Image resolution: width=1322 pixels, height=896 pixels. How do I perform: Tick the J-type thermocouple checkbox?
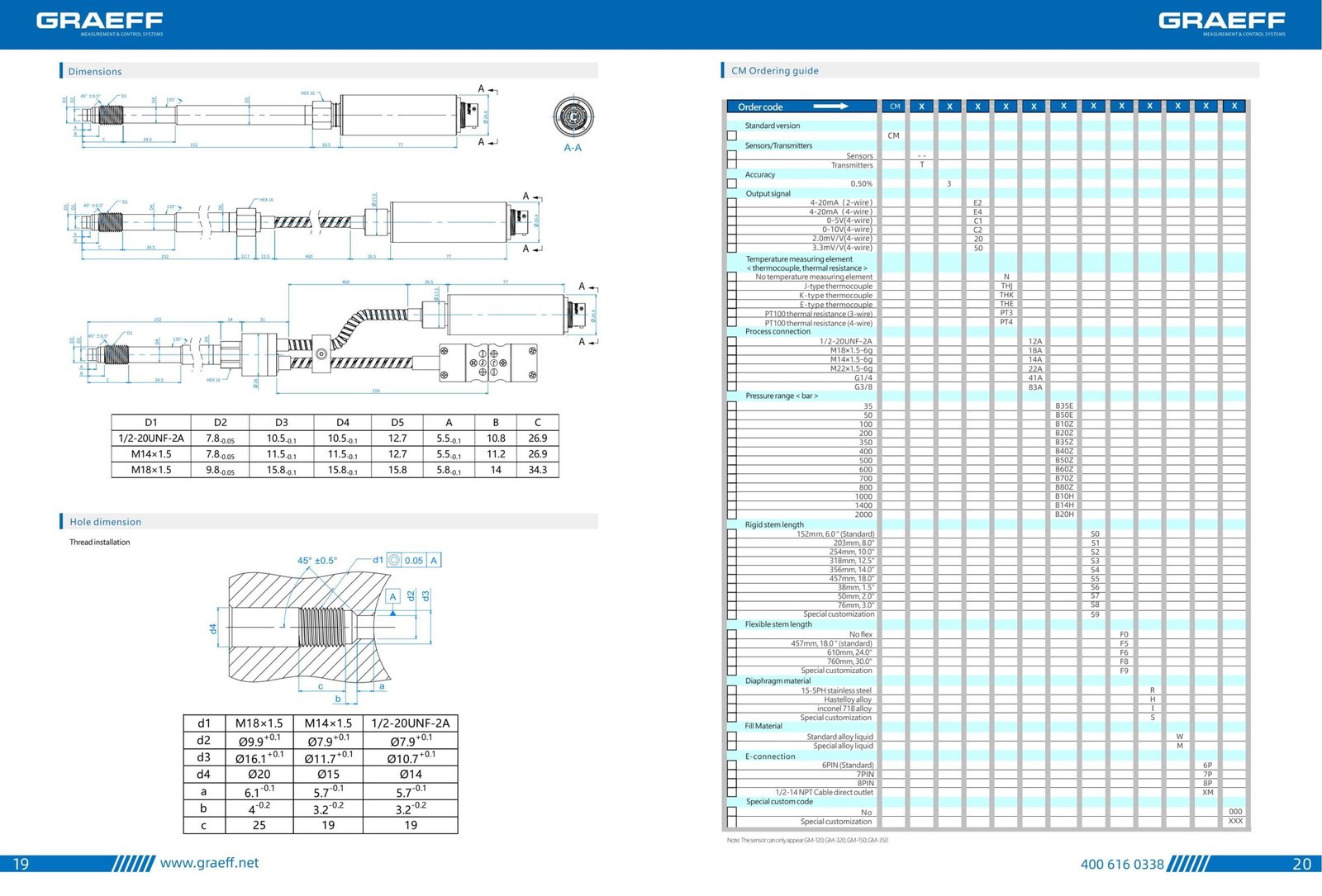731,287
